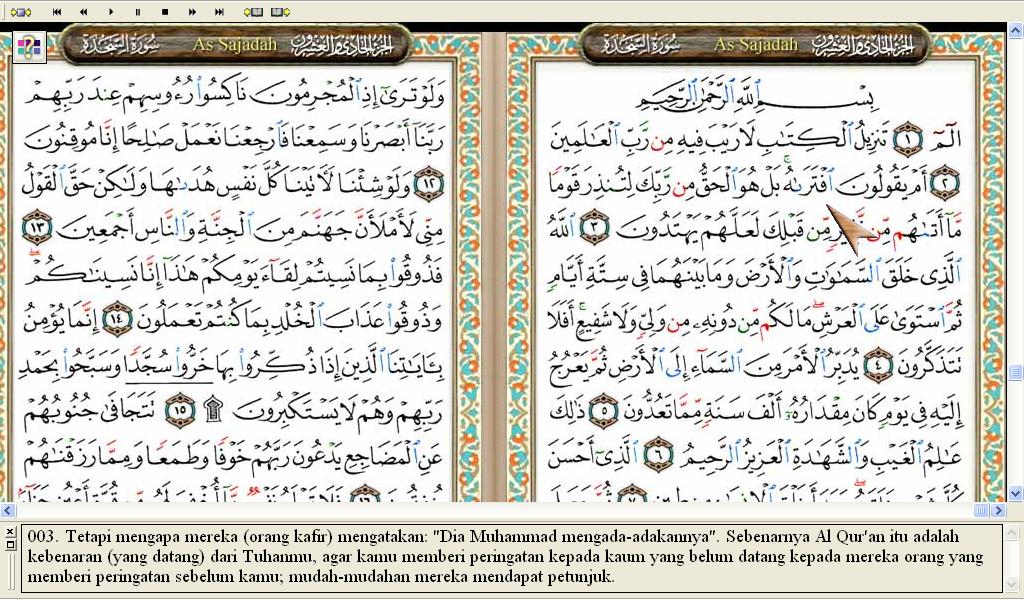Select verse marker 14 on left page

[x=118, y=320]
